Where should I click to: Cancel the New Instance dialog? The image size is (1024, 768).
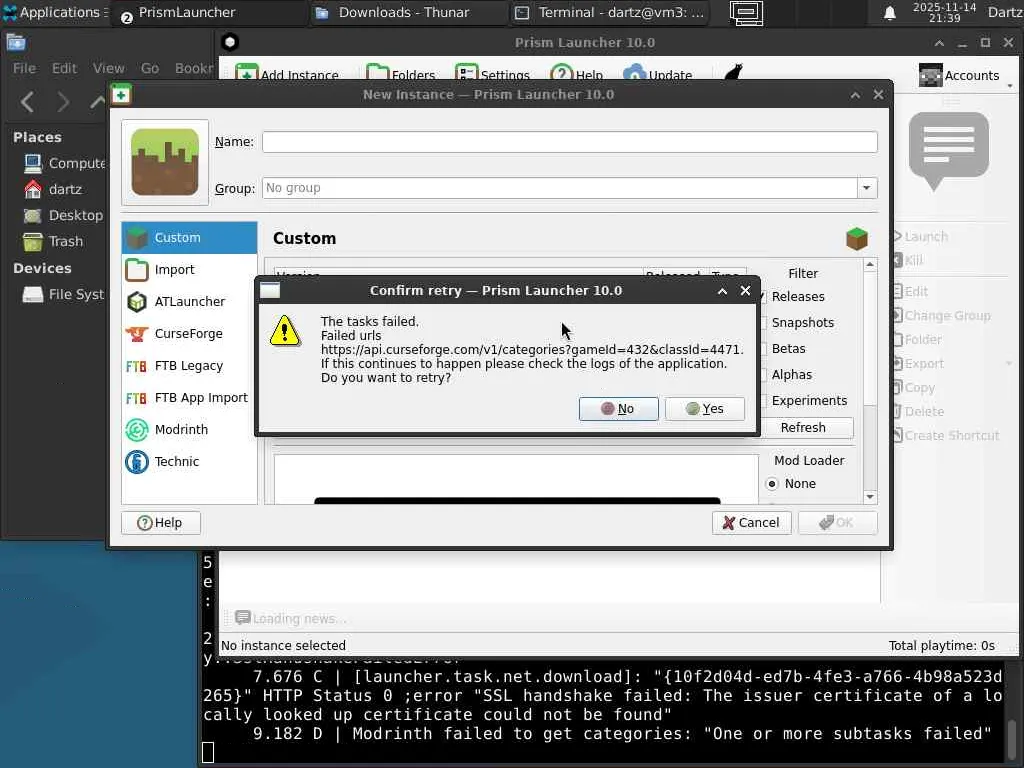[752, 522]
